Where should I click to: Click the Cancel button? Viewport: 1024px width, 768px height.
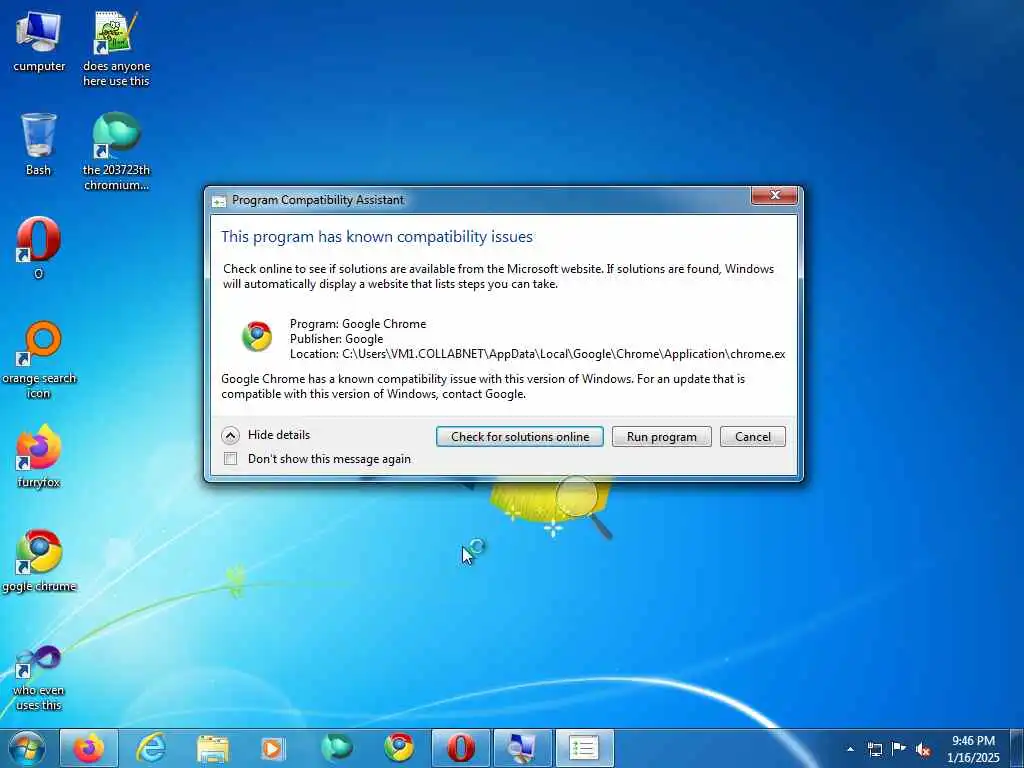click(752, 436)
